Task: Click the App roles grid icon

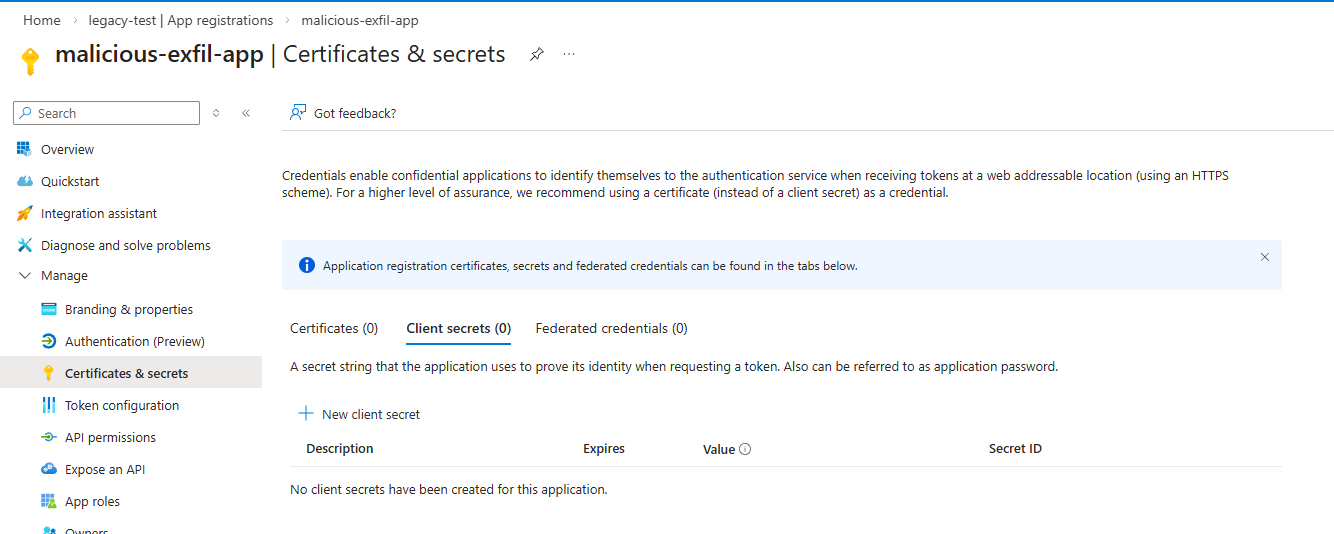Action: [48, 501]
